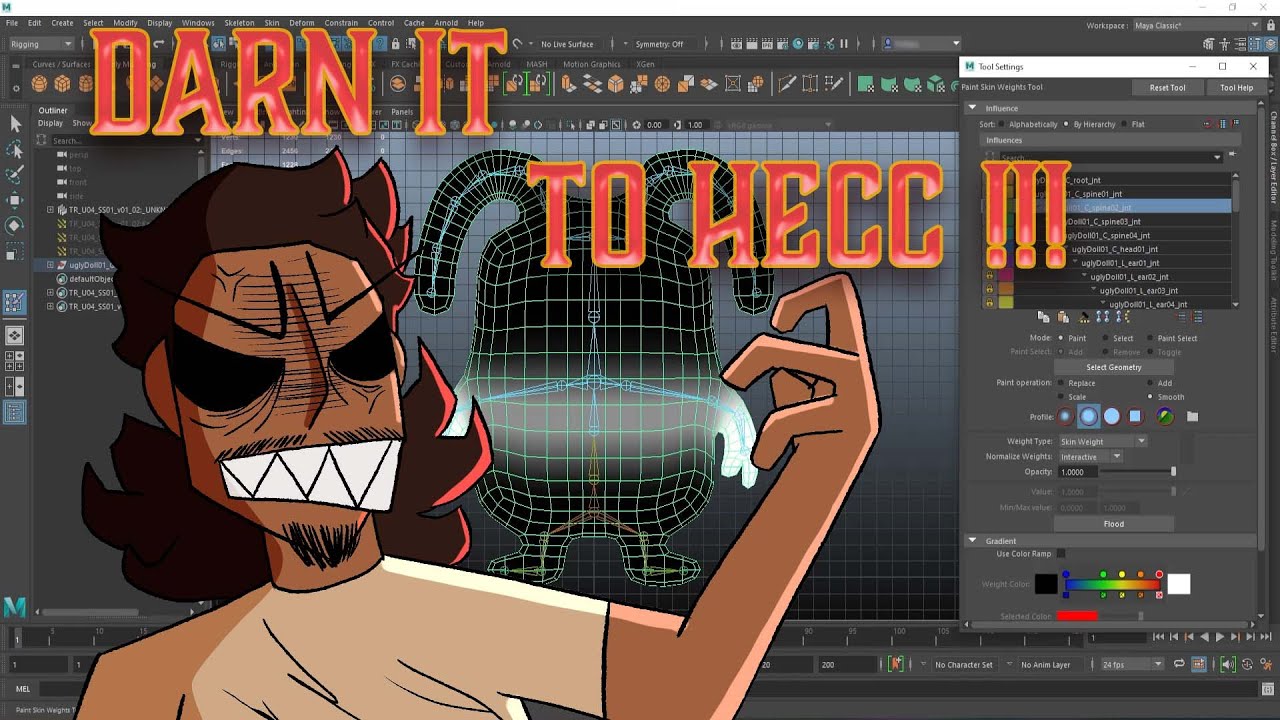Click the Invert Selection list icon

[x=1197, y=317]
